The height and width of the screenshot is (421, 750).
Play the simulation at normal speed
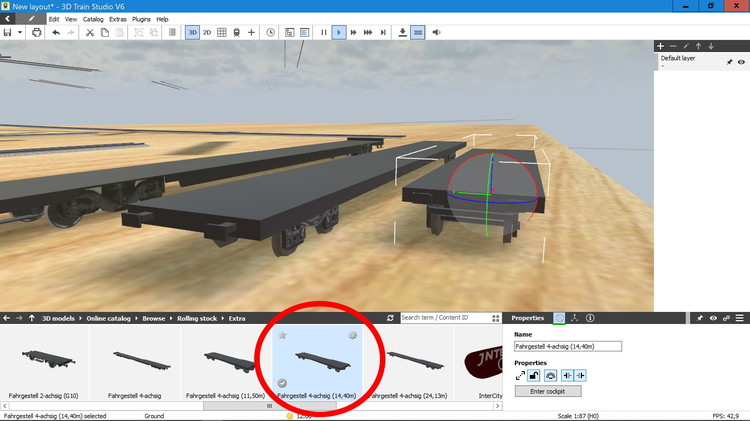[x=339, y=33]
